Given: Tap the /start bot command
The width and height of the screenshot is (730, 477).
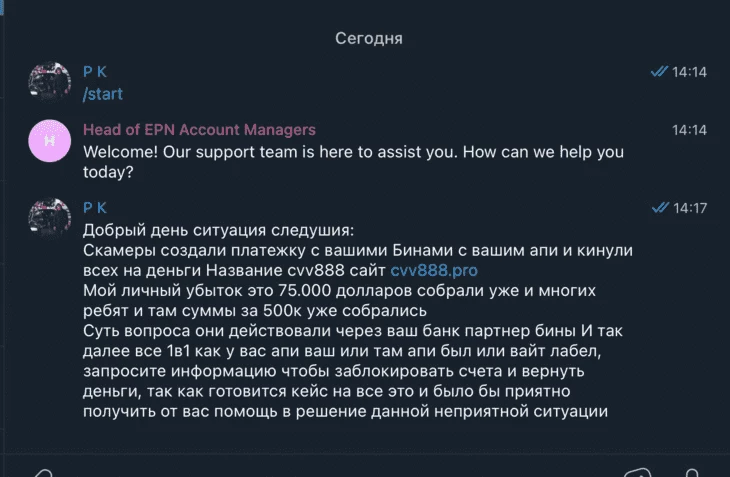Looking at the screenshot, I should coord(102,94).
